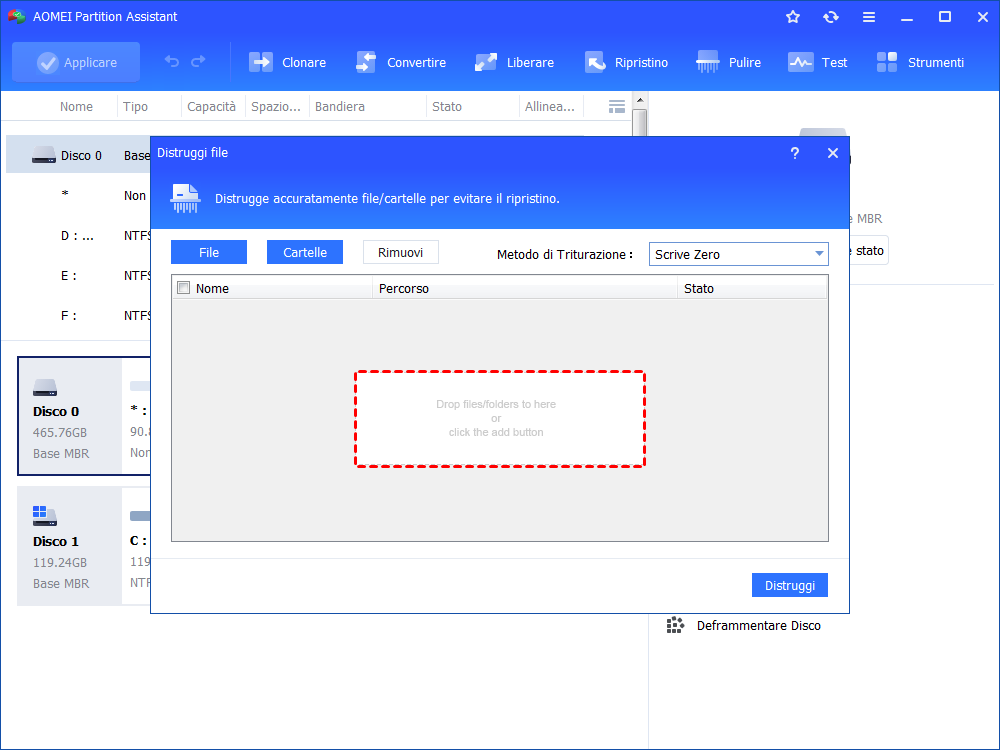Sort by the Bandiera column header

pos(340,107)
